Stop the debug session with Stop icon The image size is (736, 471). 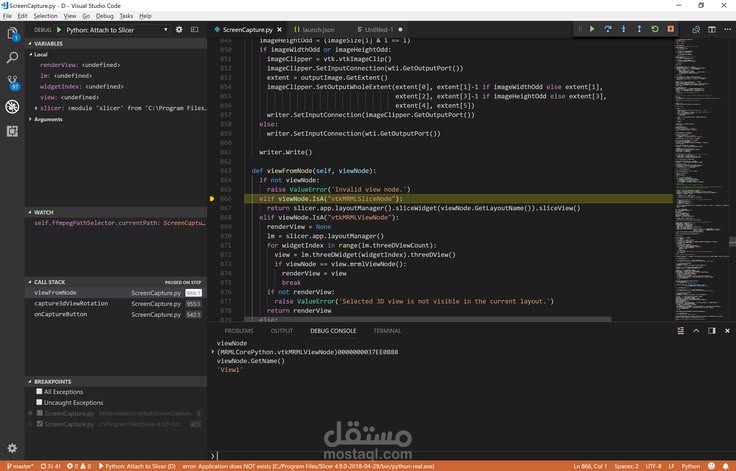point(670,29)
